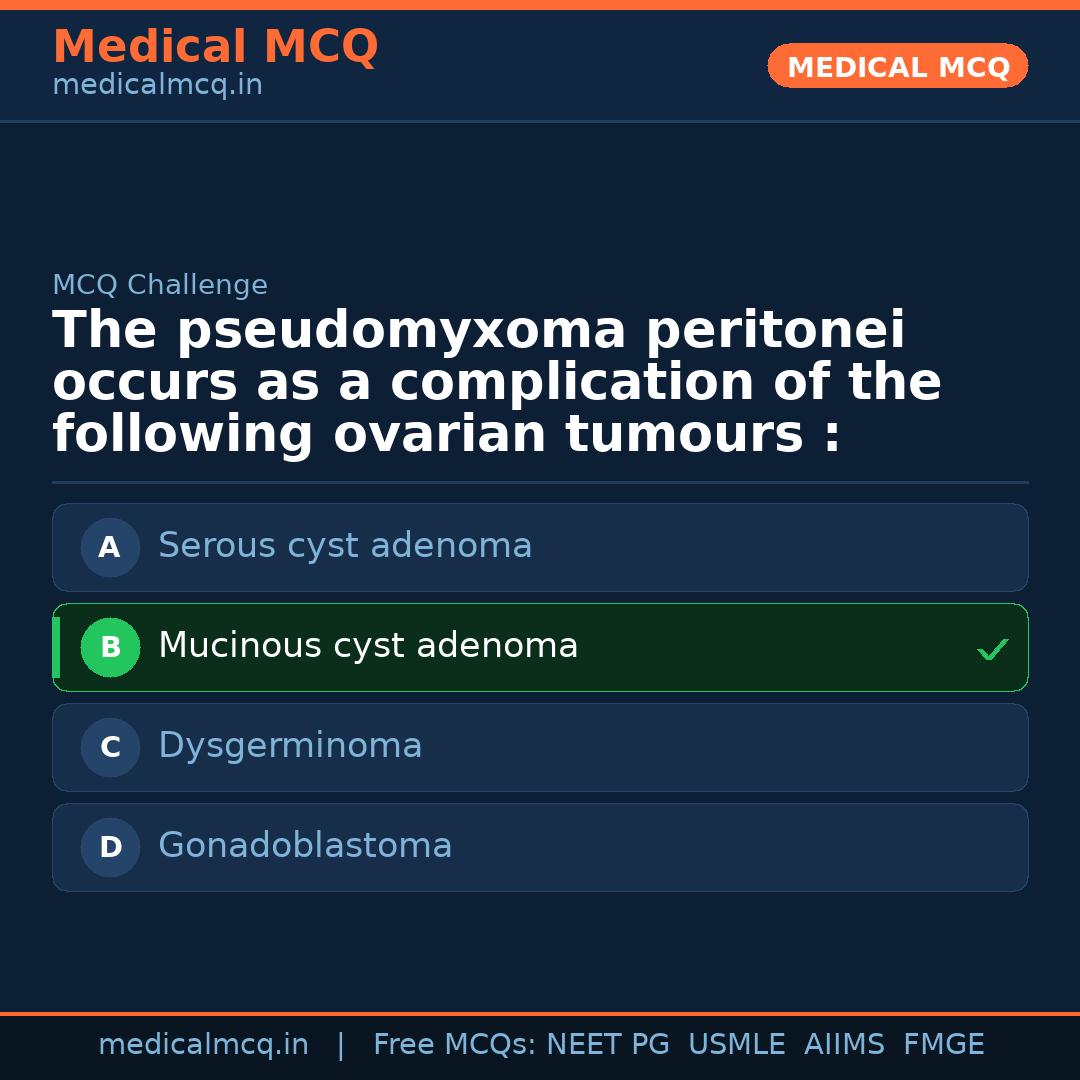Click USMLE in the footer

click(736, 1045)
